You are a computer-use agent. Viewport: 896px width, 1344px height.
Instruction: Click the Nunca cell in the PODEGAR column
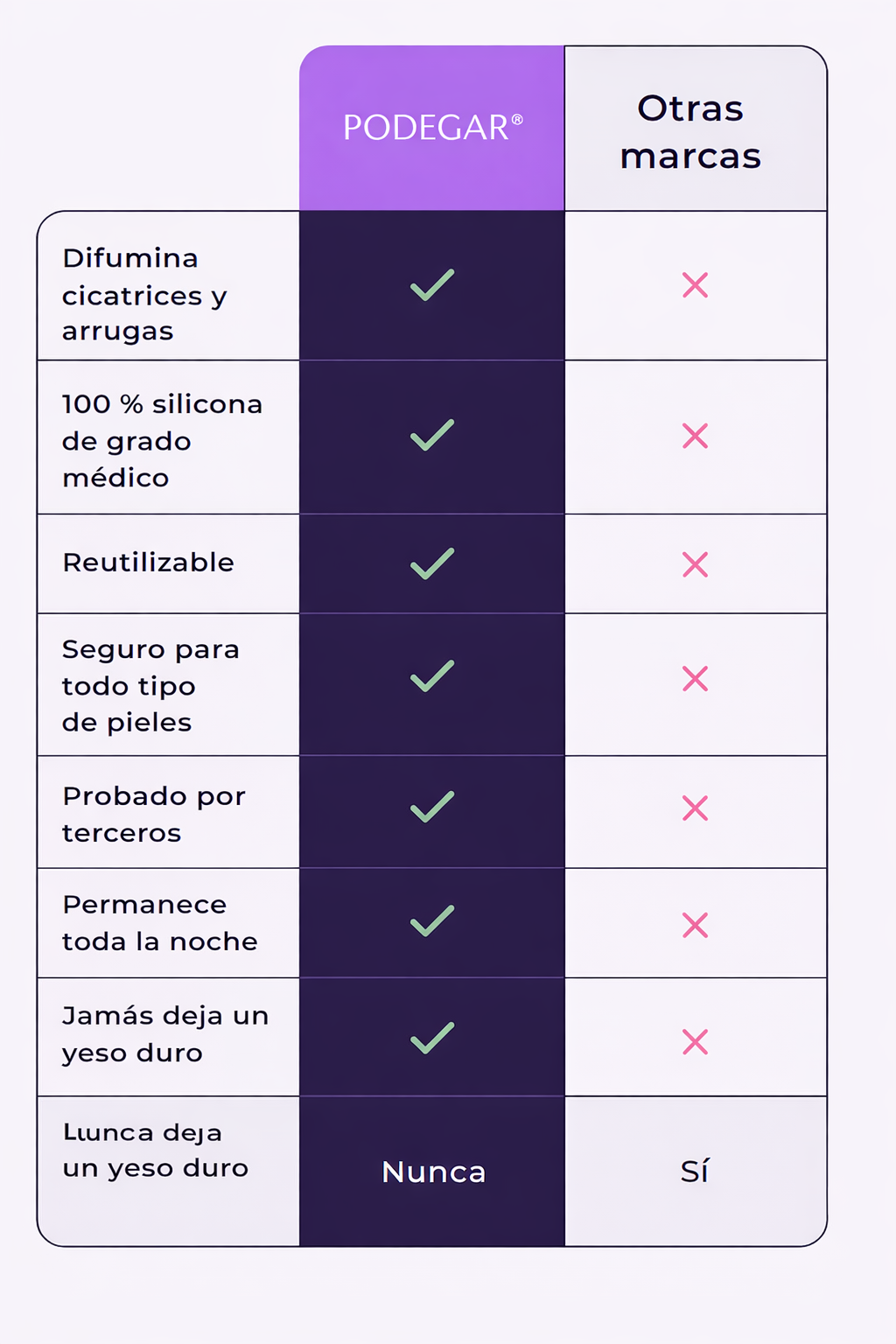point(433,1172)
